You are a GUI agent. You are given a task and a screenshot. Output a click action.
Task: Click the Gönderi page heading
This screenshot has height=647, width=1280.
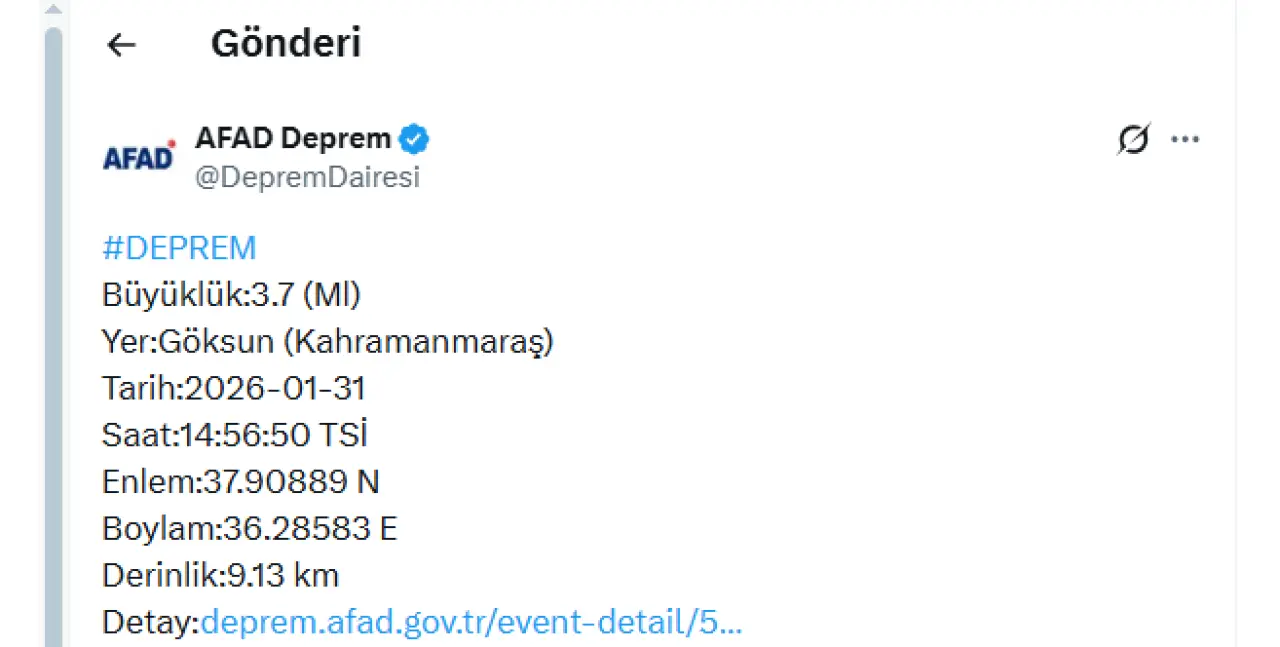click(286, 44)
